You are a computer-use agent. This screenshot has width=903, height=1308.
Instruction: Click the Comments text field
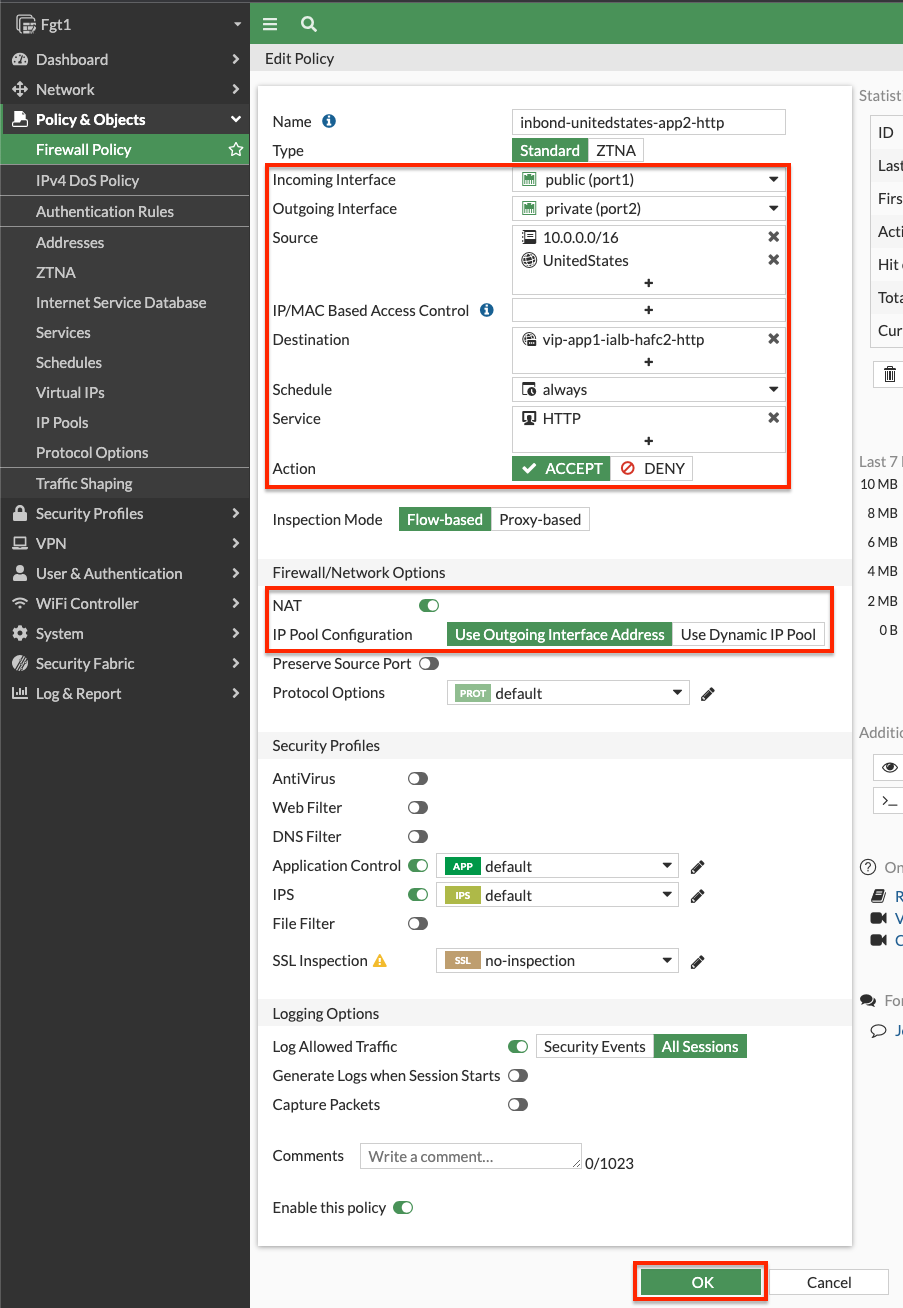point(471,1156)
